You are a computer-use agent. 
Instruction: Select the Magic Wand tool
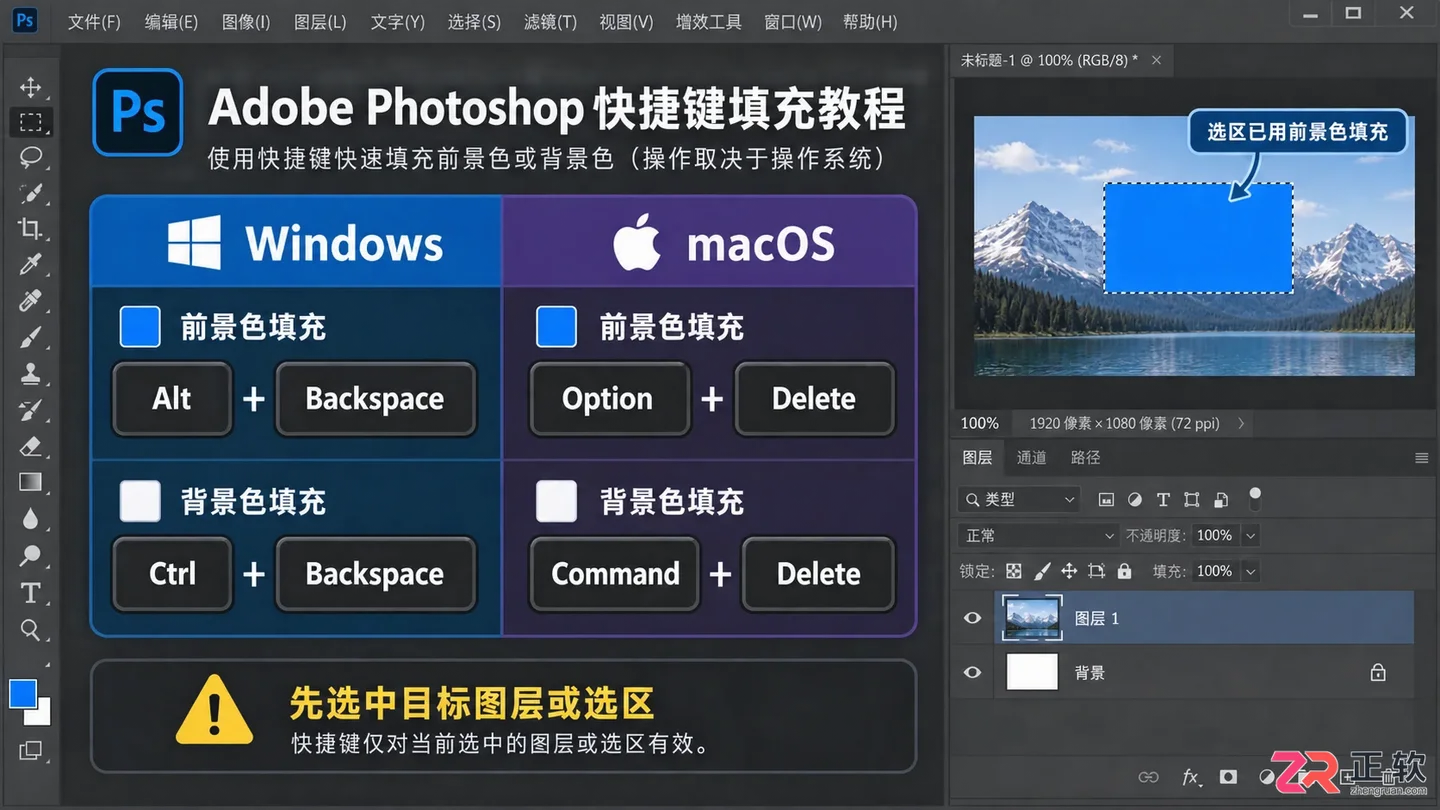30,193
